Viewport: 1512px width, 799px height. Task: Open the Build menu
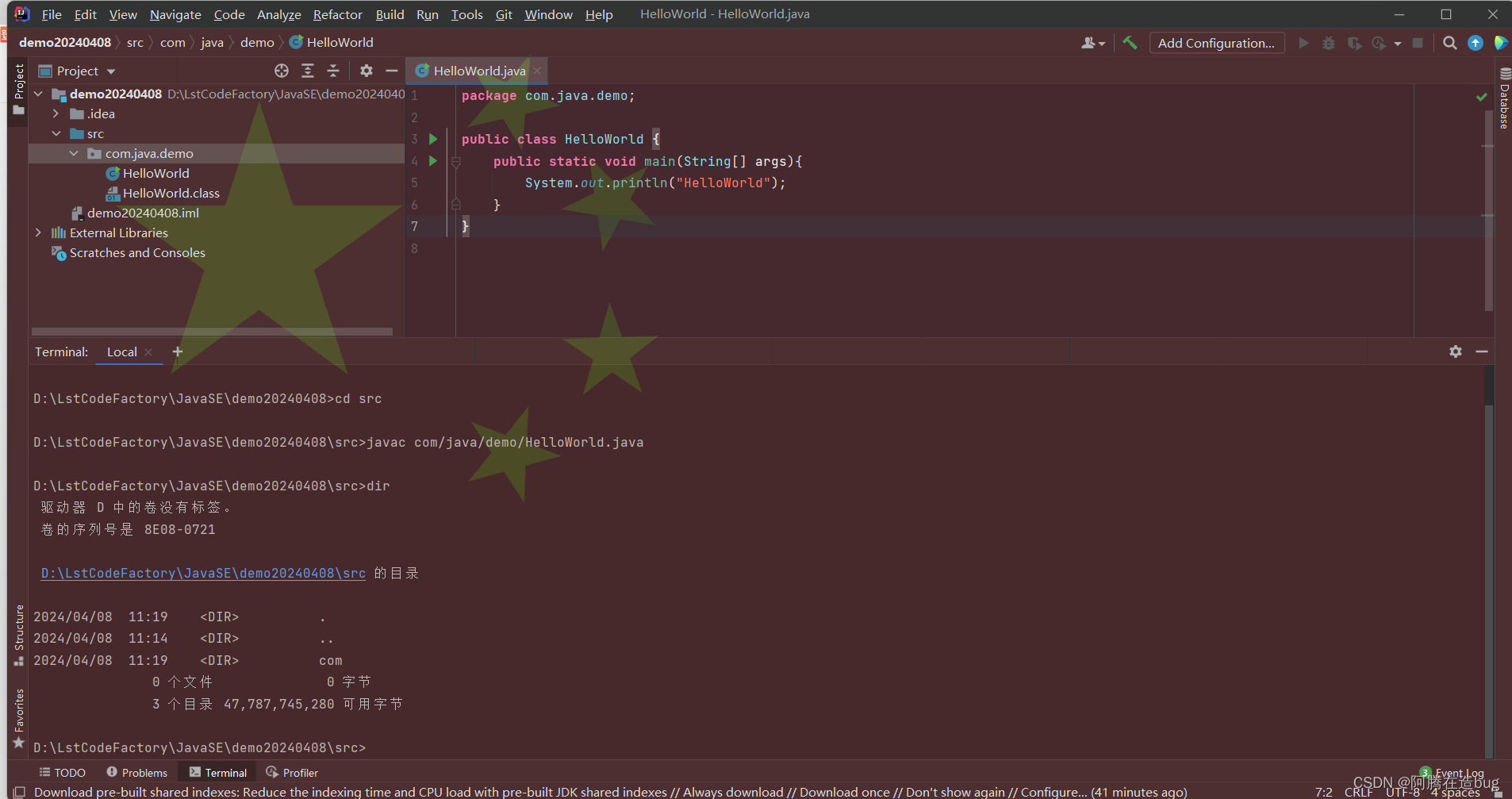(390, 14)
